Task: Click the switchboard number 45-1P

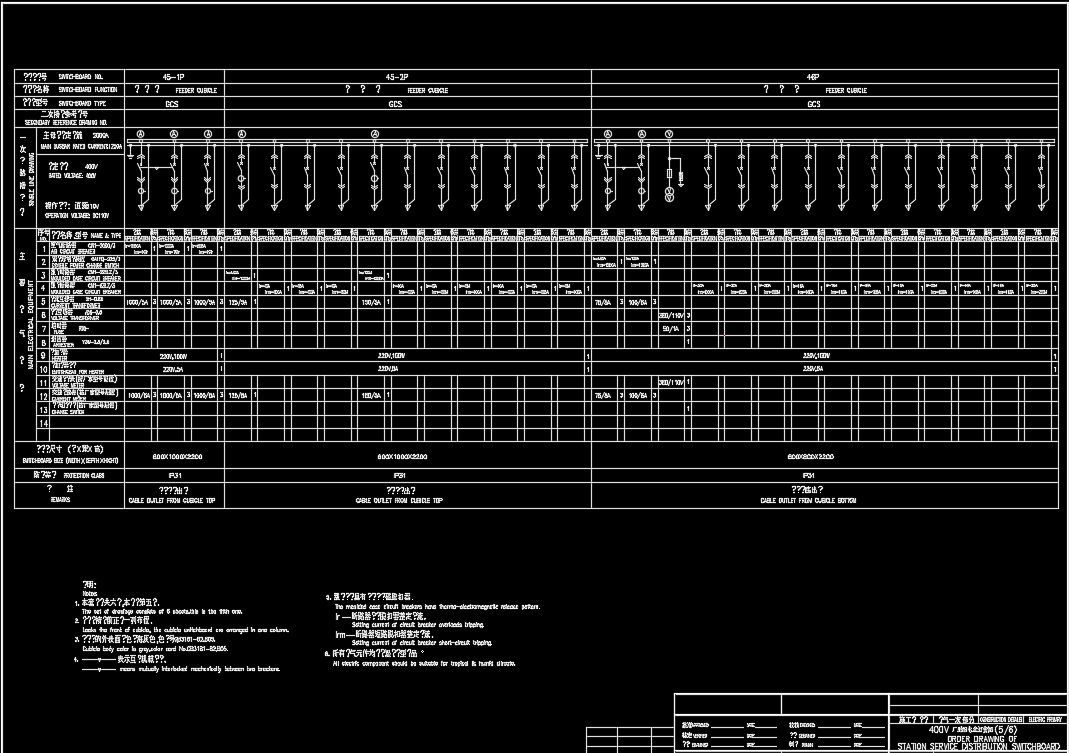Action: coord(173,77)
